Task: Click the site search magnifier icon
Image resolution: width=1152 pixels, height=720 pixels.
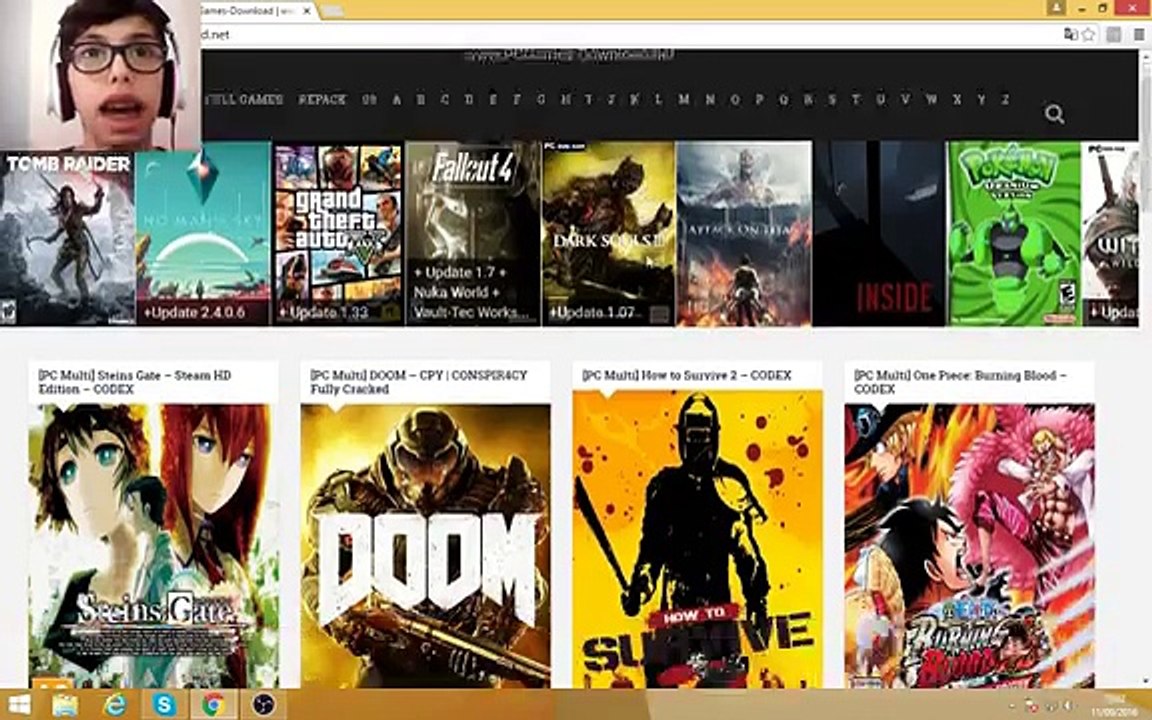Action: point(1054,114)
